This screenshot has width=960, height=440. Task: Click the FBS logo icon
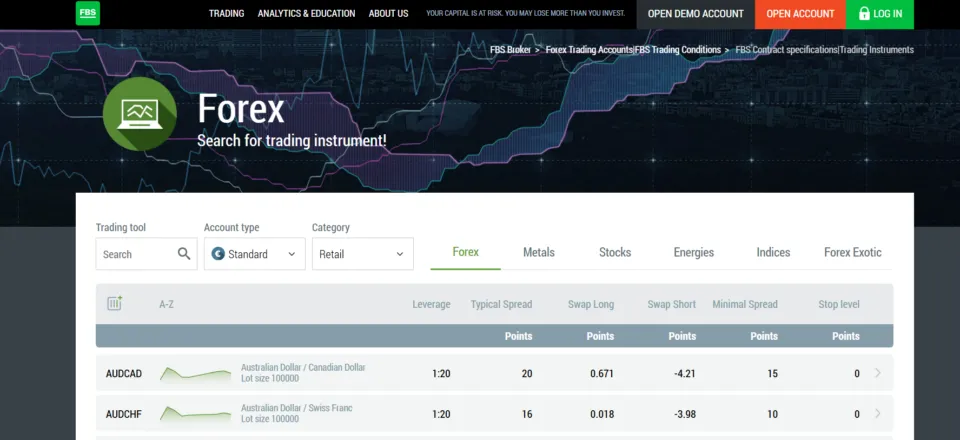pyautogui.click(x=88, y=14)
